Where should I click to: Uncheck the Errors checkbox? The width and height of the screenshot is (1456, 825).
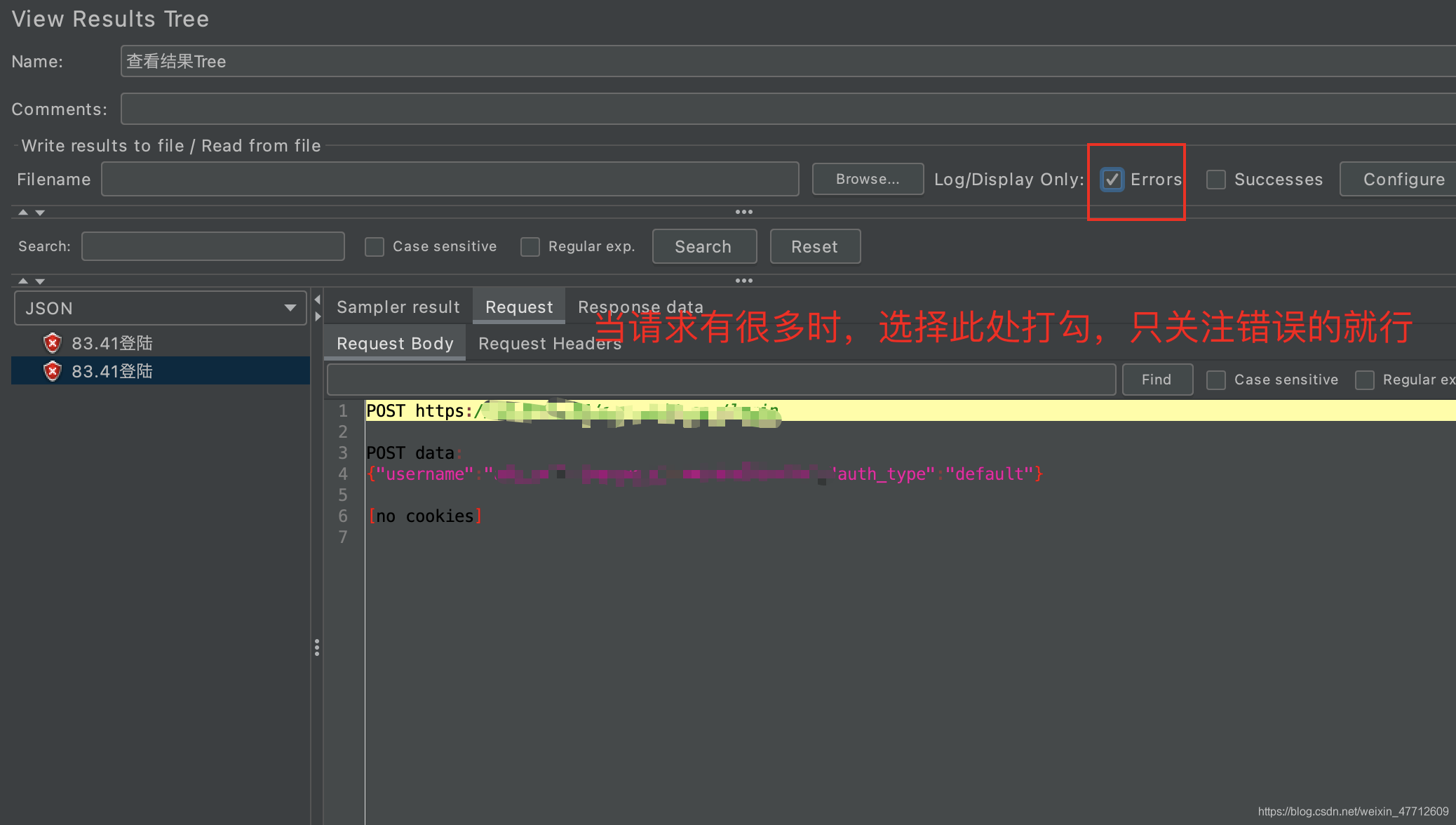click(1112, 180)
